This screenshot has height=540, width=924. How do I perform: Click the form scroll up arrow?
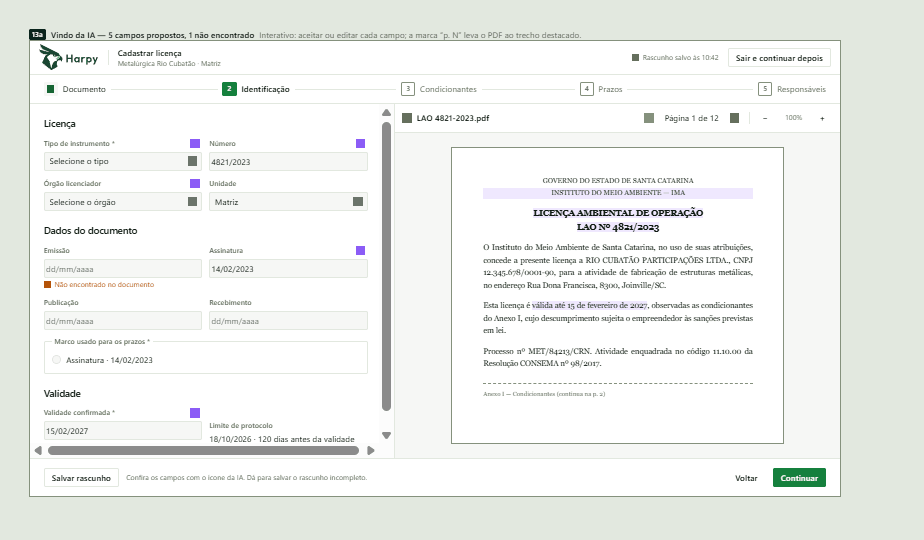coord(387,113)
